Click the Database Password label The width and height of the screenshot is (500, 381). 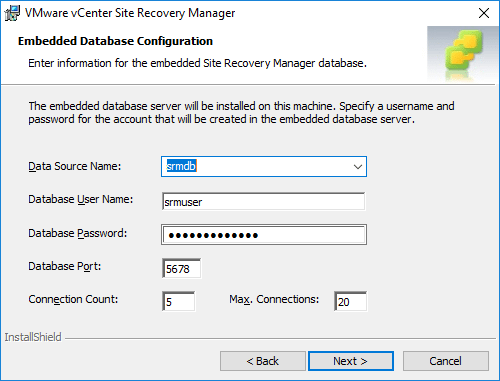[78, 233]
